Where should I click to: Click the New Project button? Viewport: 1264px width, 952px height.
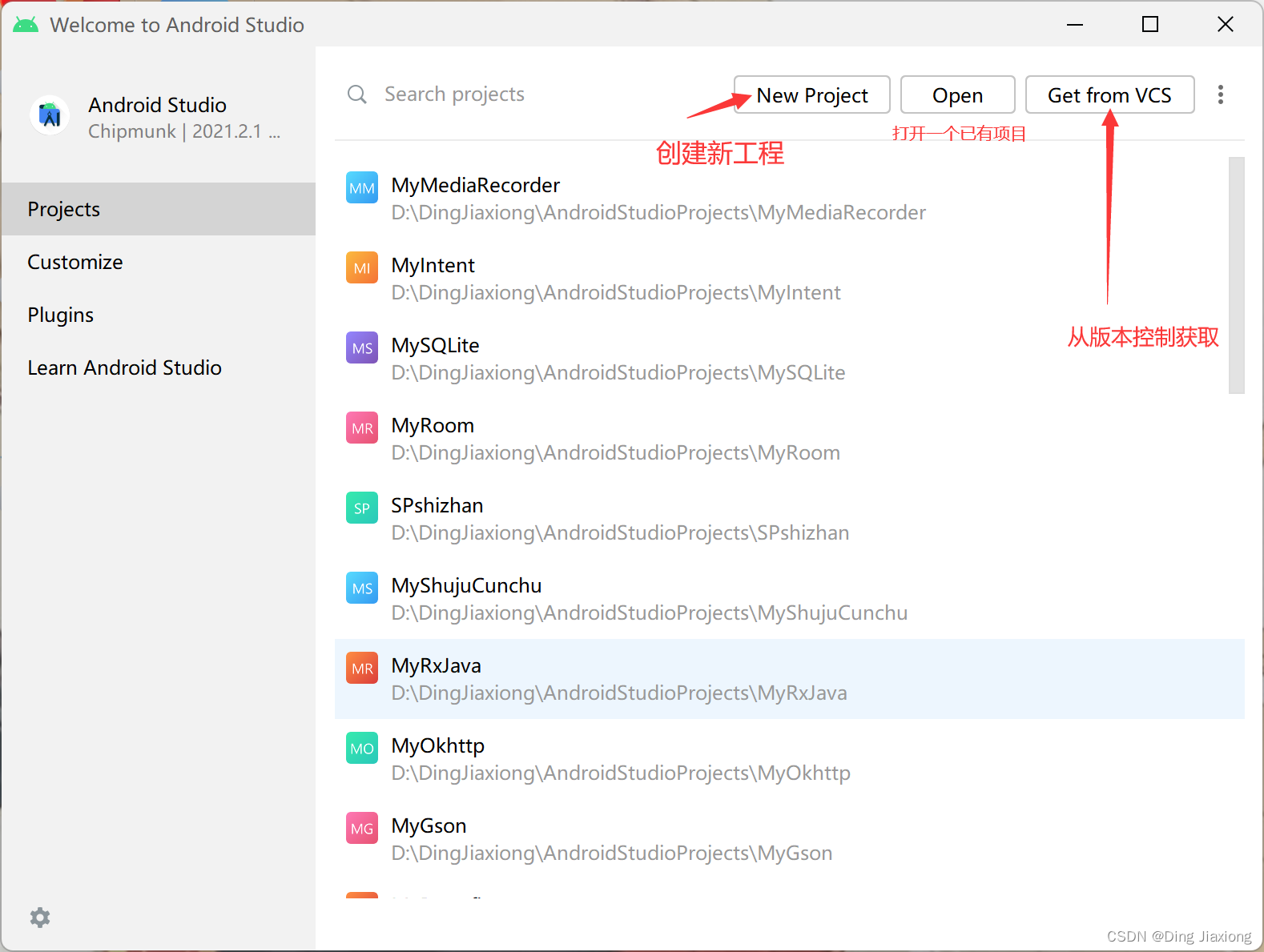click(812, 95)
